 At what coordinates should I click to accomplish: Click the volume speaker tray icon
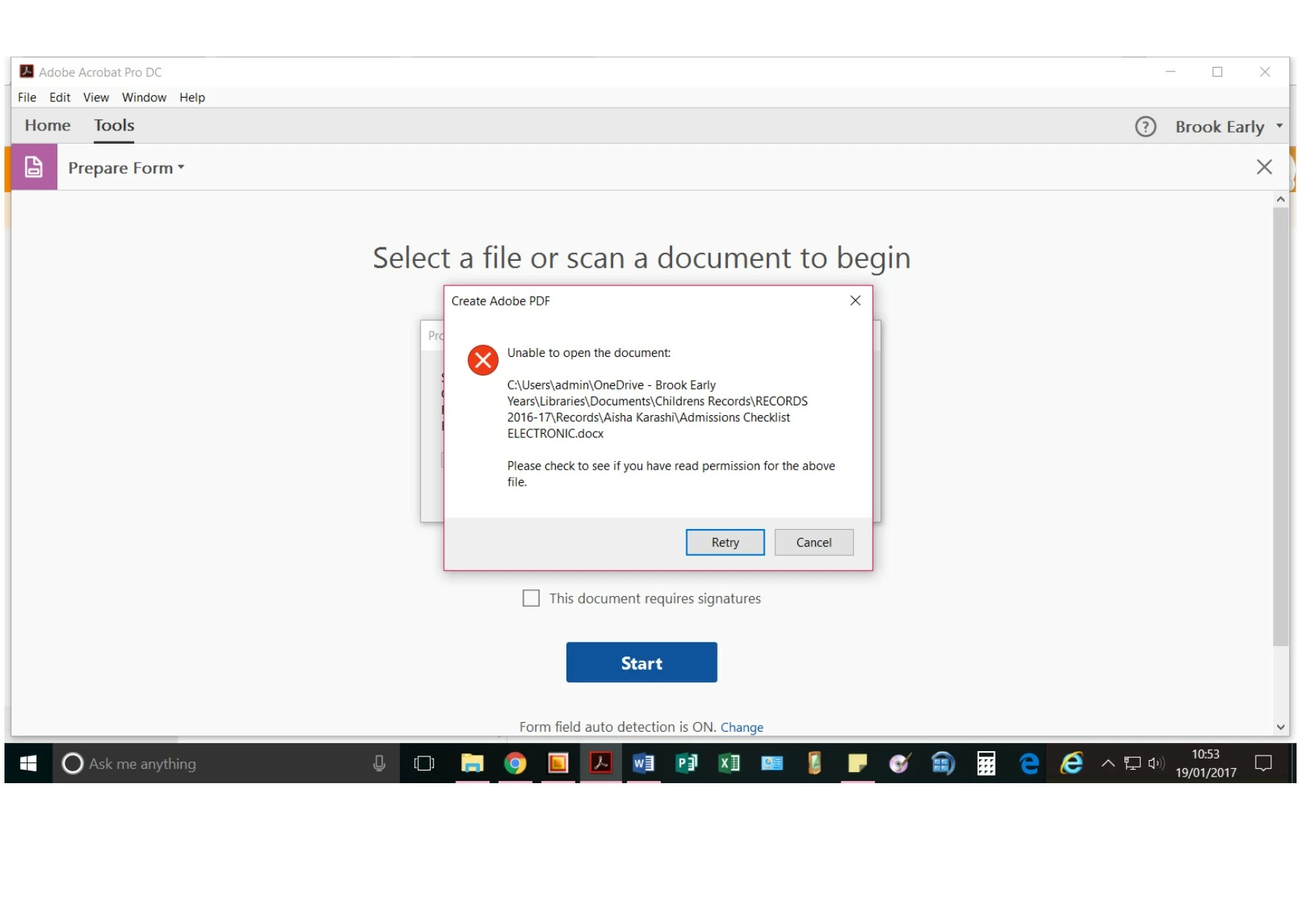pos(1156,763)
